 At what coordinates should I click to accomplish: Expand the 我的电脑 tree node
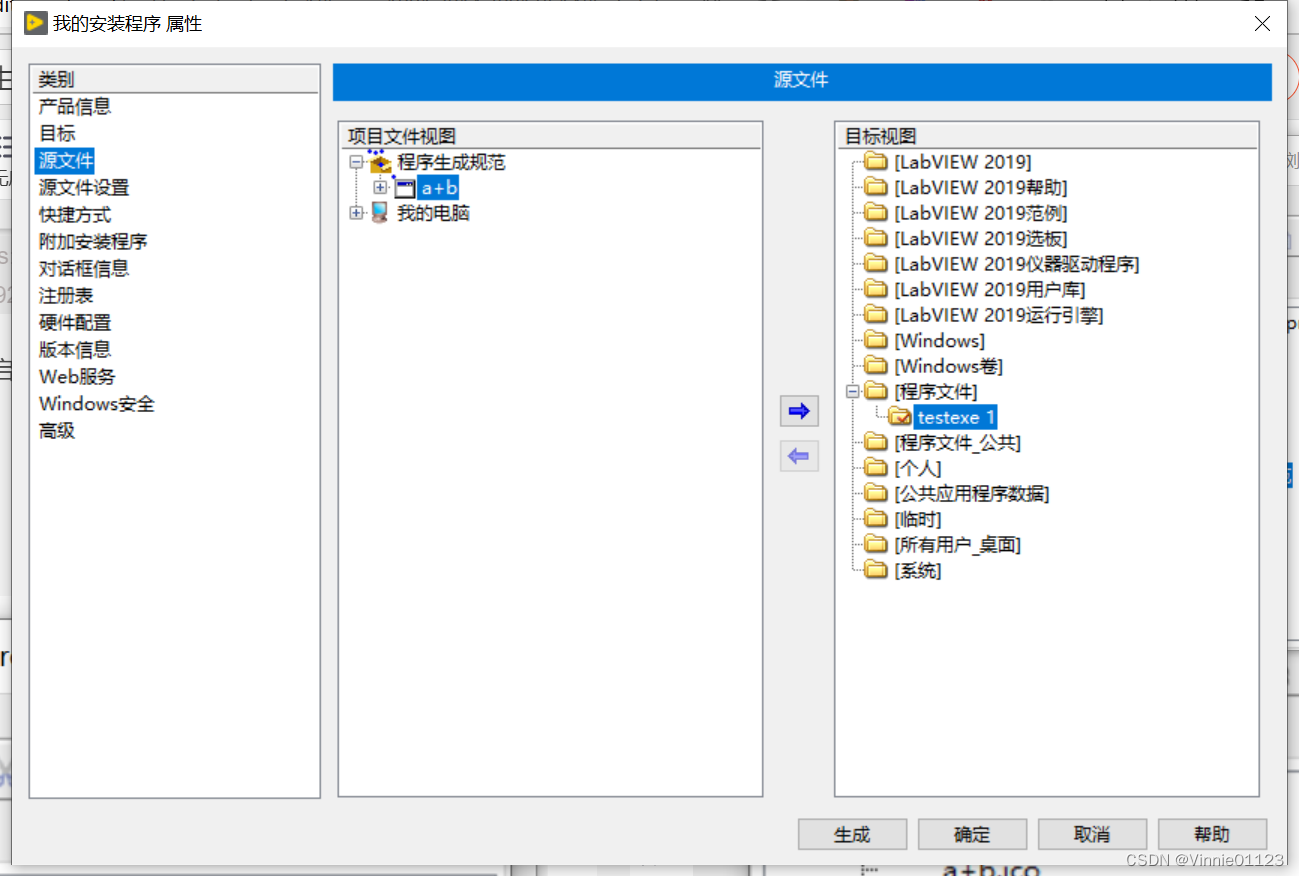coord(356,213)
